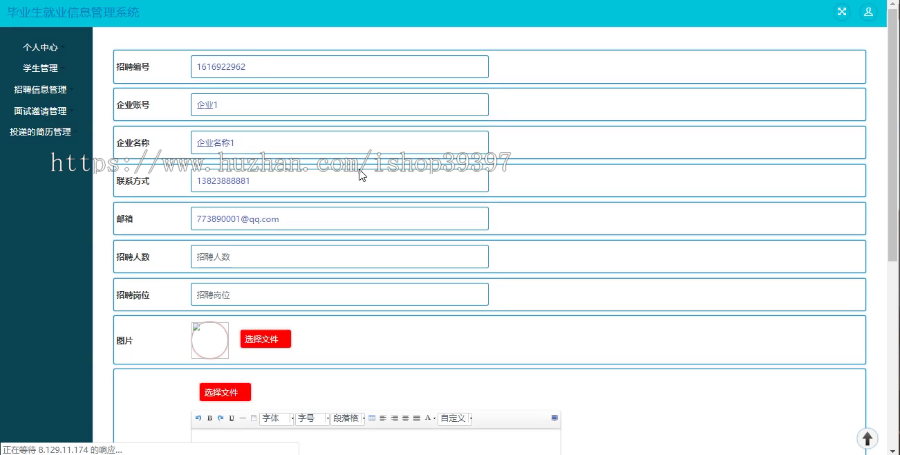Align text left in editor
Image resolution: width=900 pixels, height=455 pixels.
click(x=383, y=418)
